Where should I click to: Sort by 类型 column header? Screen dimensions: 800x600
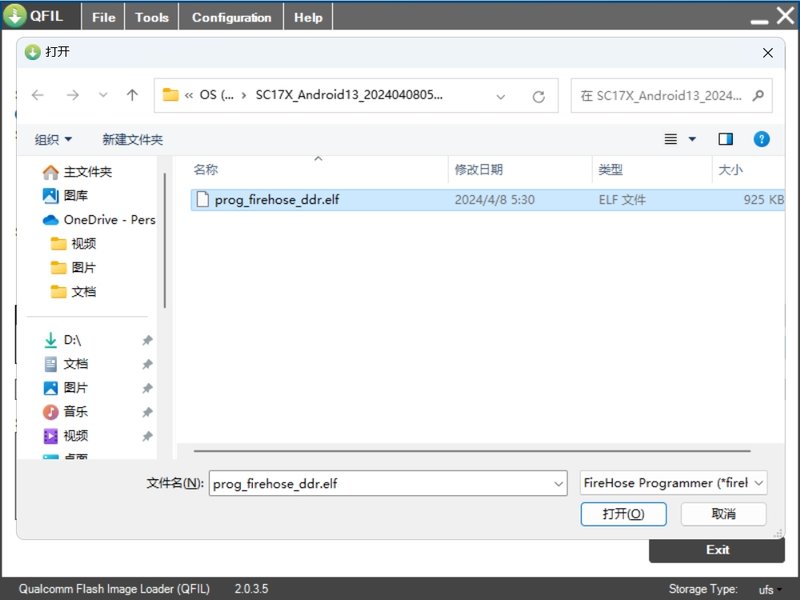pyautogui.click(x=610, y=169)
